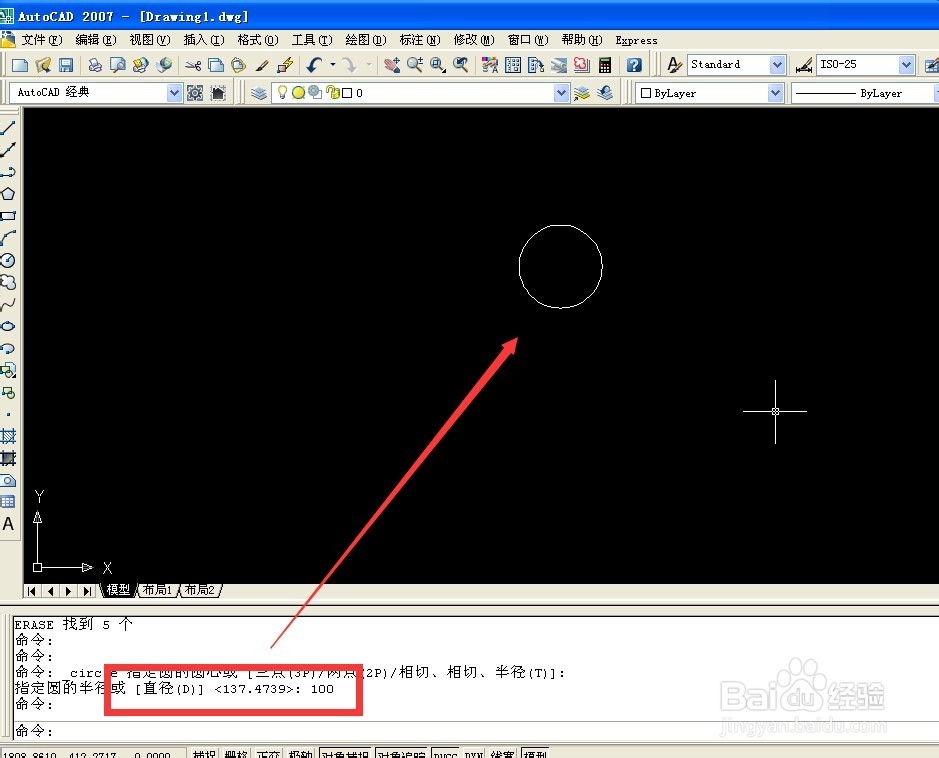
Task: Open Sheet Set Manager icon
Action: click(559, 65)
